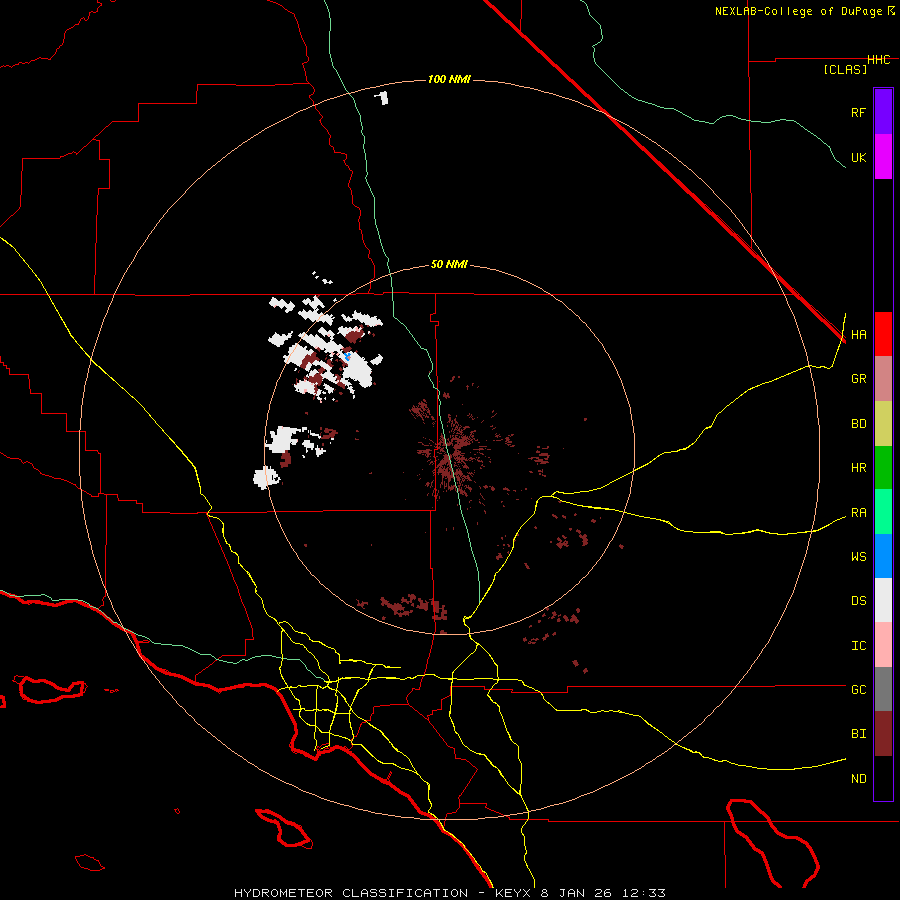Choose the olive-yellow BD legend swatch
900x900 pixels.
(883, 423)
